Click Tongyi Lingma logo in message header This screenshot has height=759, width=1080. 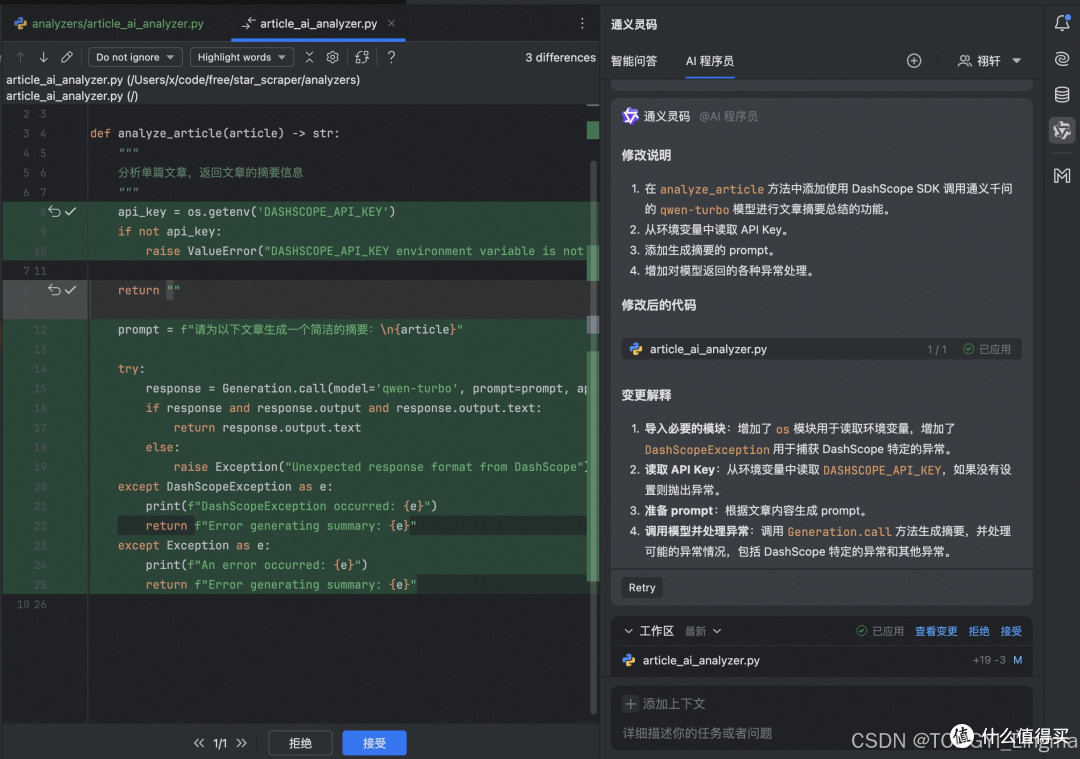point(630,116)
